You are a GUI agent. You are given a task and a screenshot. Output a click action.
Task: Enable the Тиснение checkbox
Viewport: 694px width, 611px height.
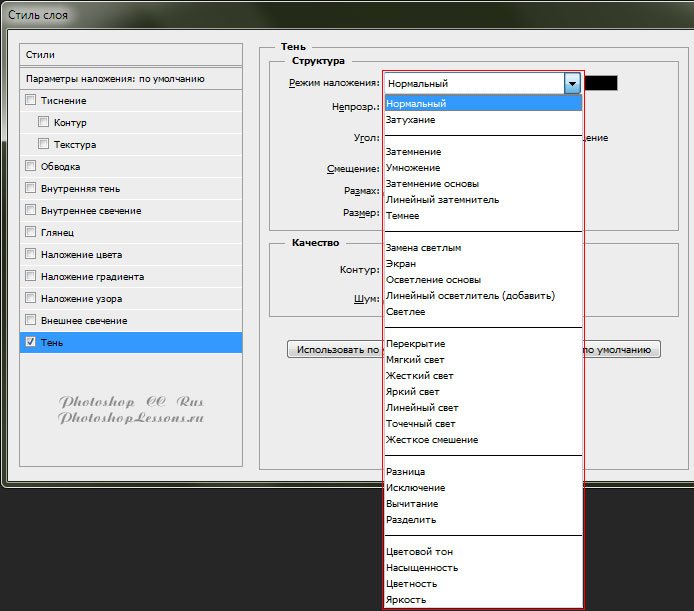click(31, 100)
